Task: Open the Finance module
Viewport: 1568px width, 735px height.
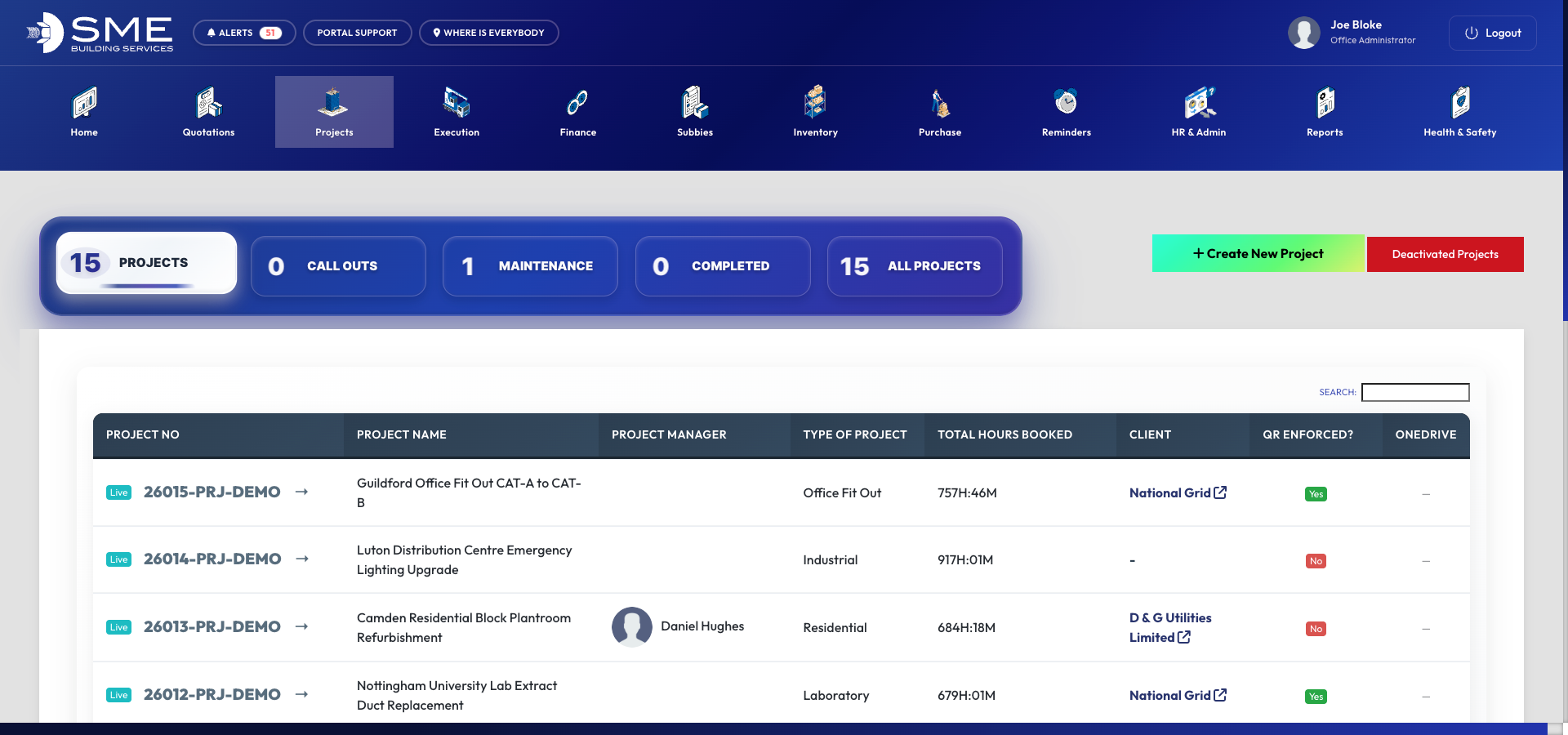Action: [577, 112]
